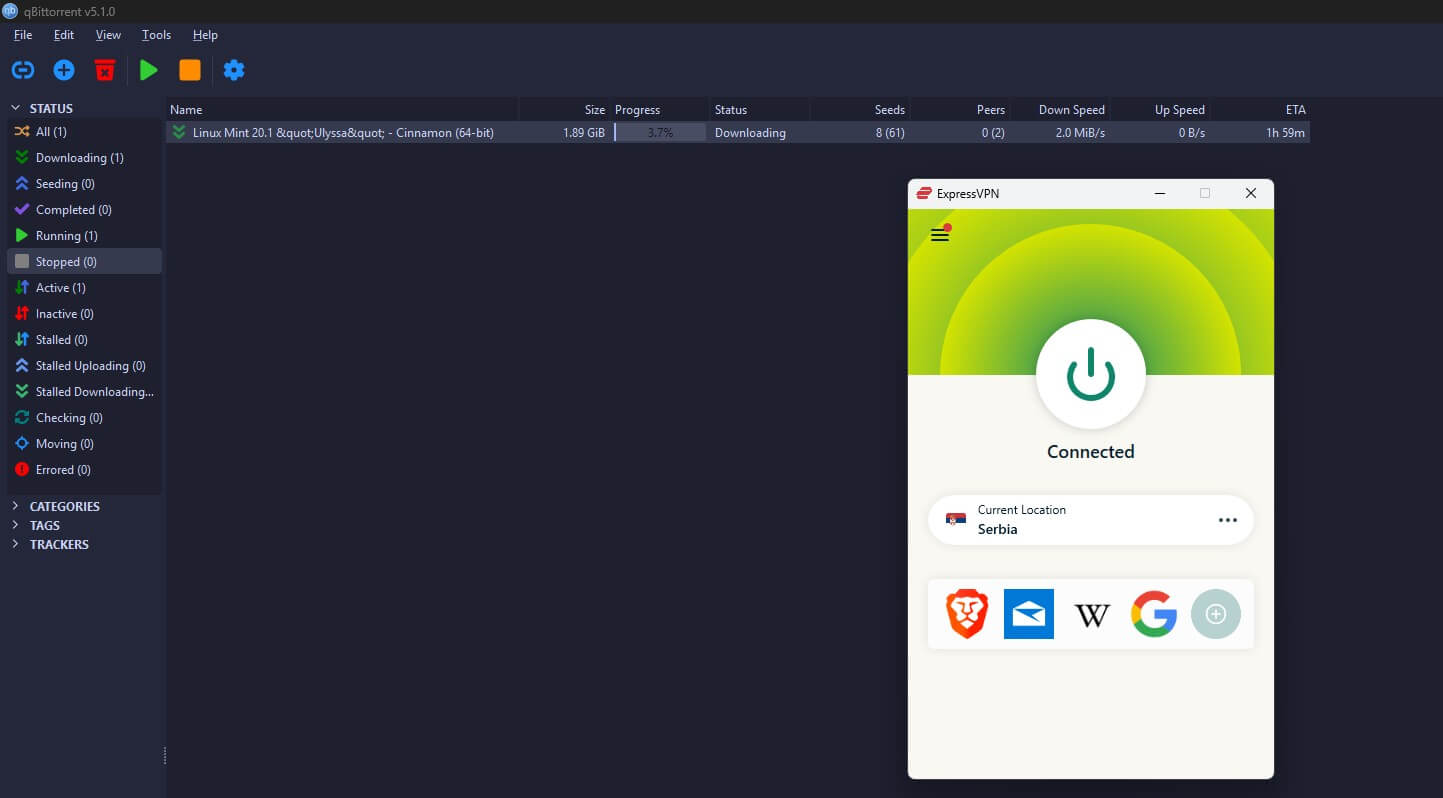Open the ExpressVPN hamburger menu
This screenshot has height=798, width=1443.
point(939,234)
